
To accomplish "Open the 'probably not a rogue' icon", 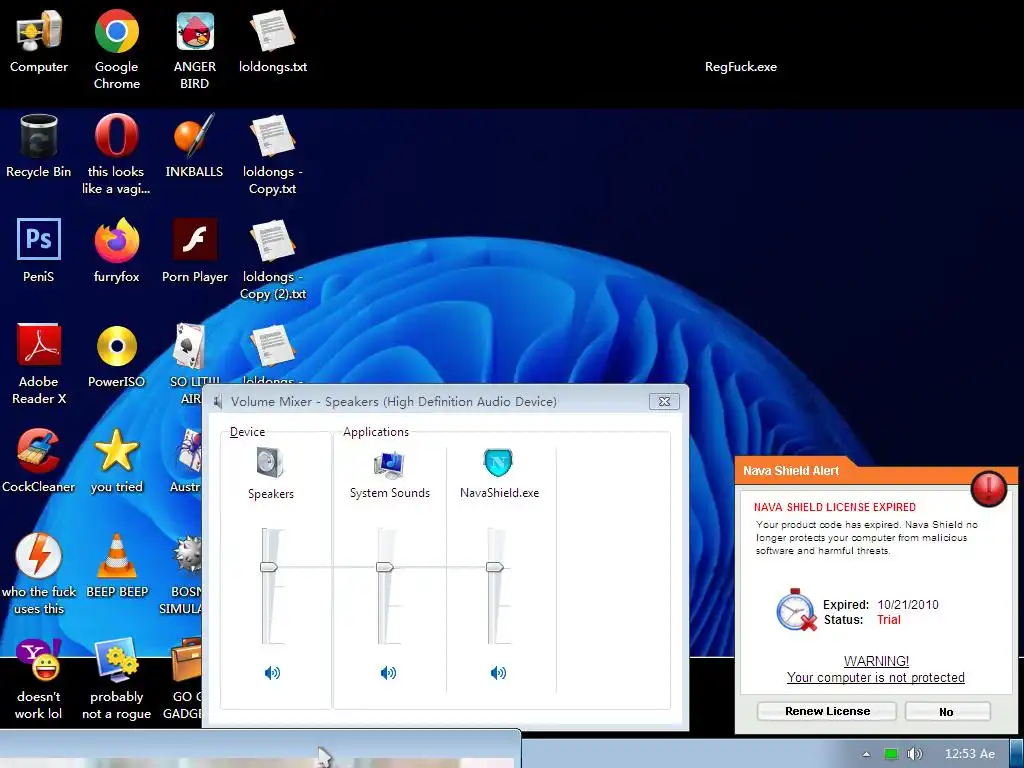I will (116, 660).
